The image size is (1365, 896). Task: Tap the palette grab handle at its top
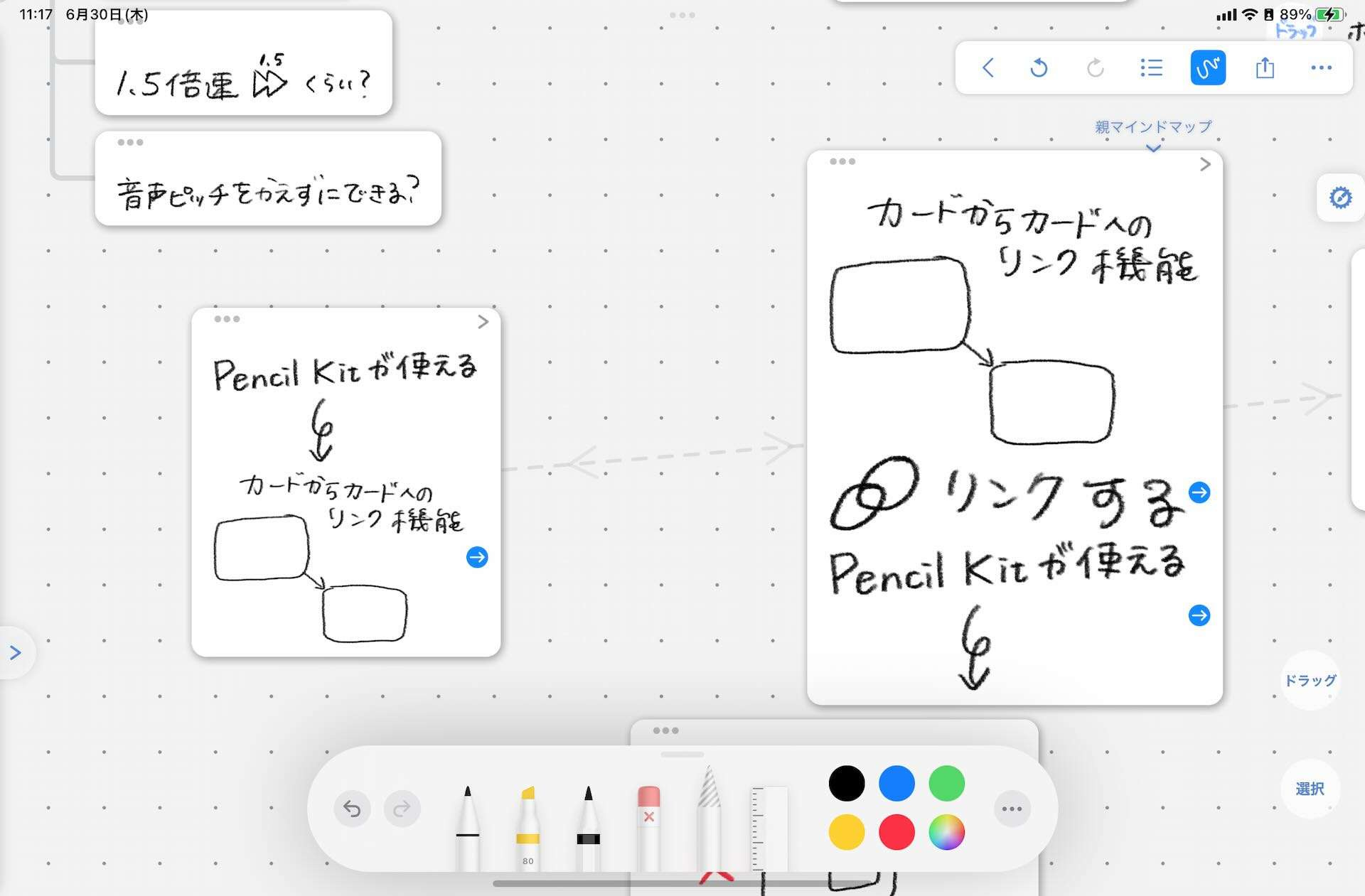point(682,755)
